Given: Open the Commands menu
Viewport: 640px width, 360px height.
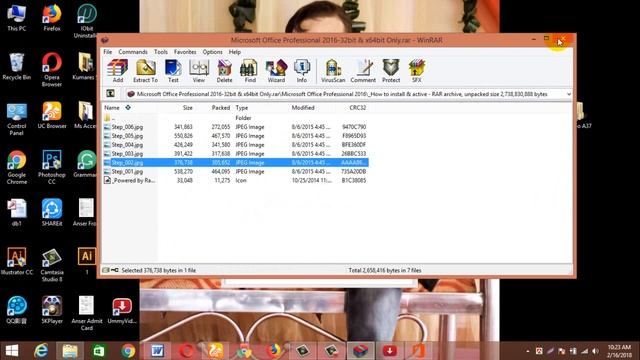Looking at the screenshot, I should pos(133,52).
